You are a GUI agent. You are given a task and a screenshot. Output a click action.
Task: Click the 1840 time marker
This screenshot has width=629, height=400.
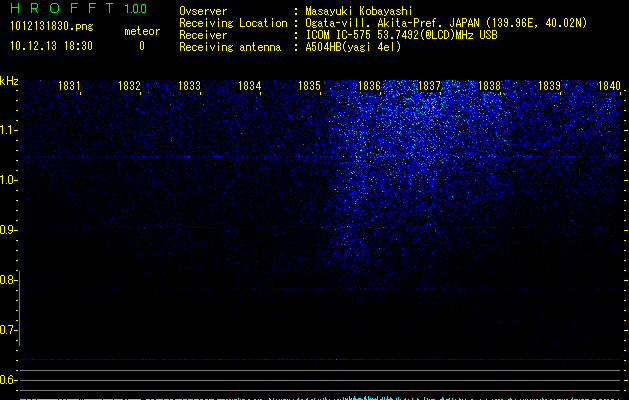pyautogui.click(x=609, y=86)
